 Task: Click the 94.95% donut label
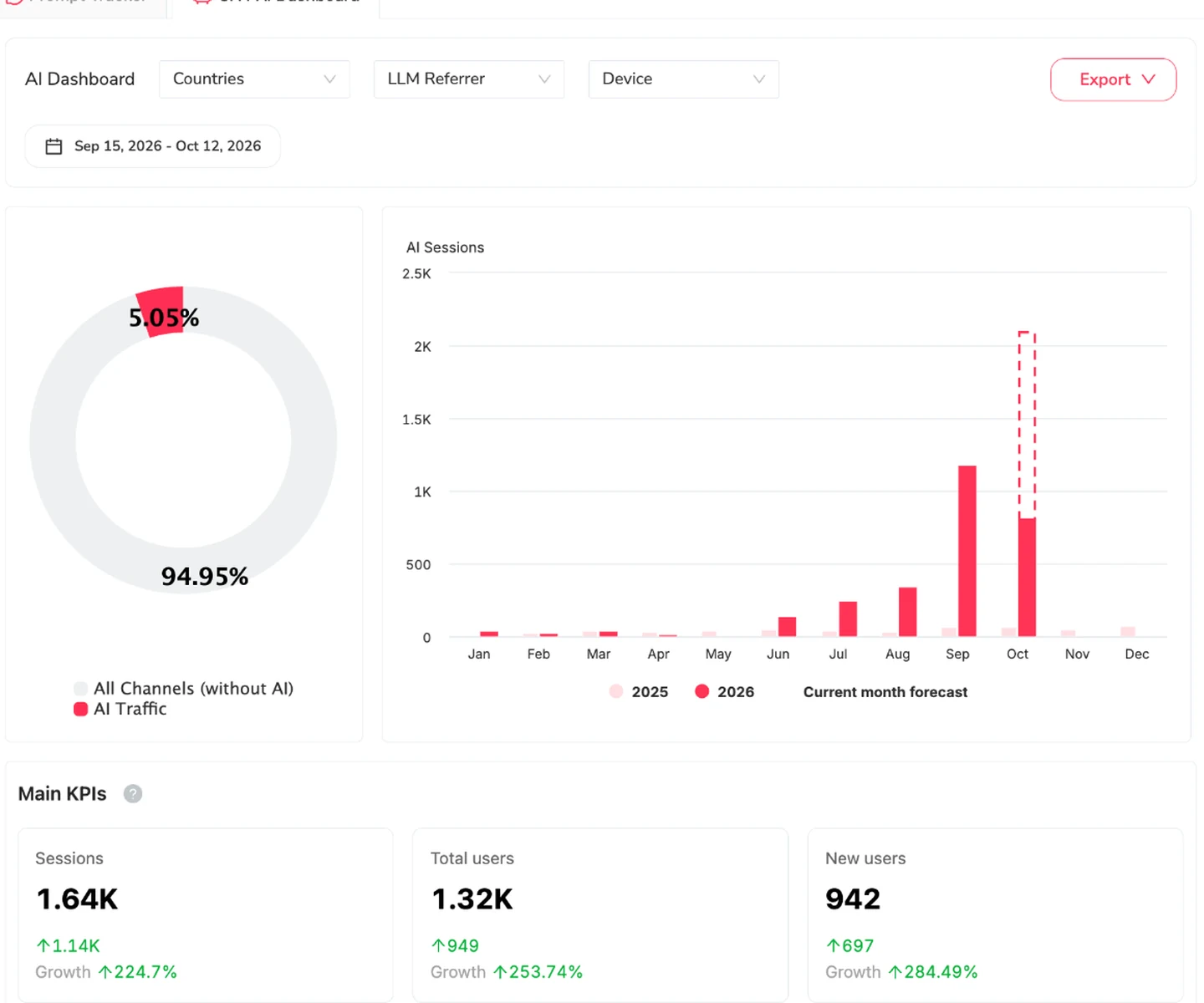[x=205, y=576]
